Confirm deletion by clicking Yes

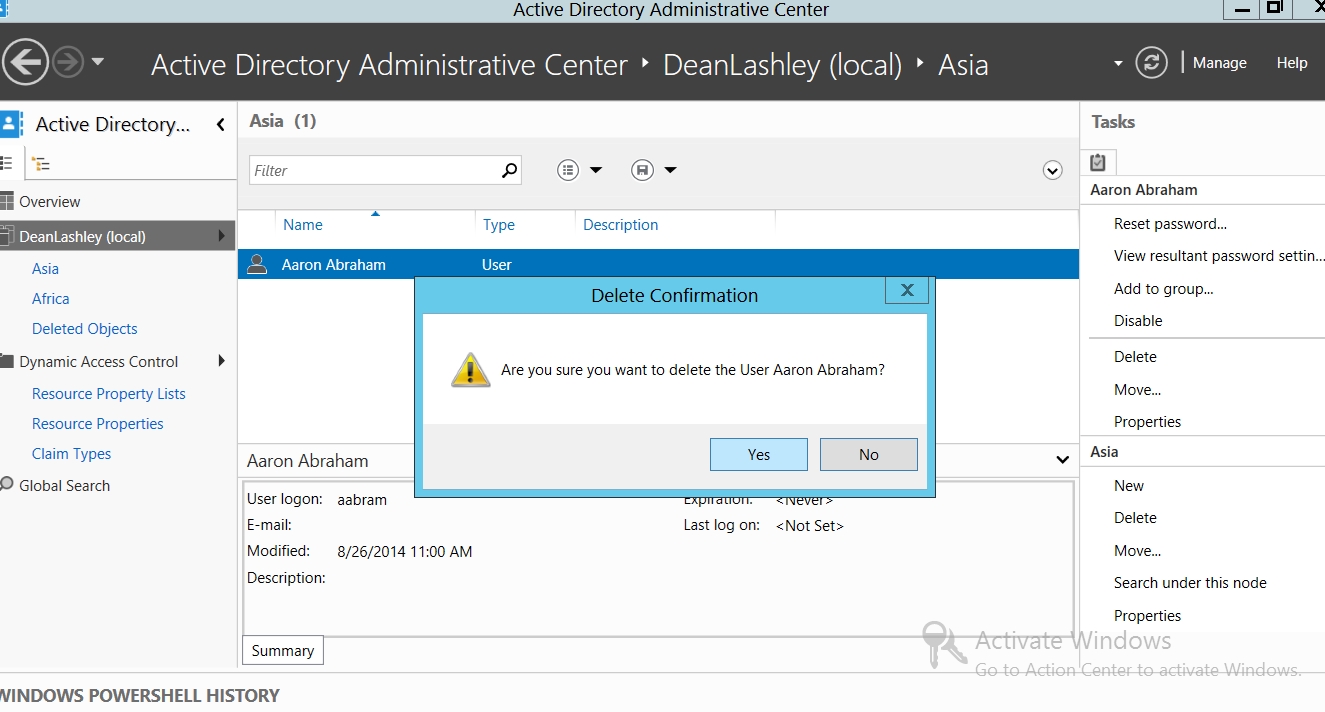758,454
